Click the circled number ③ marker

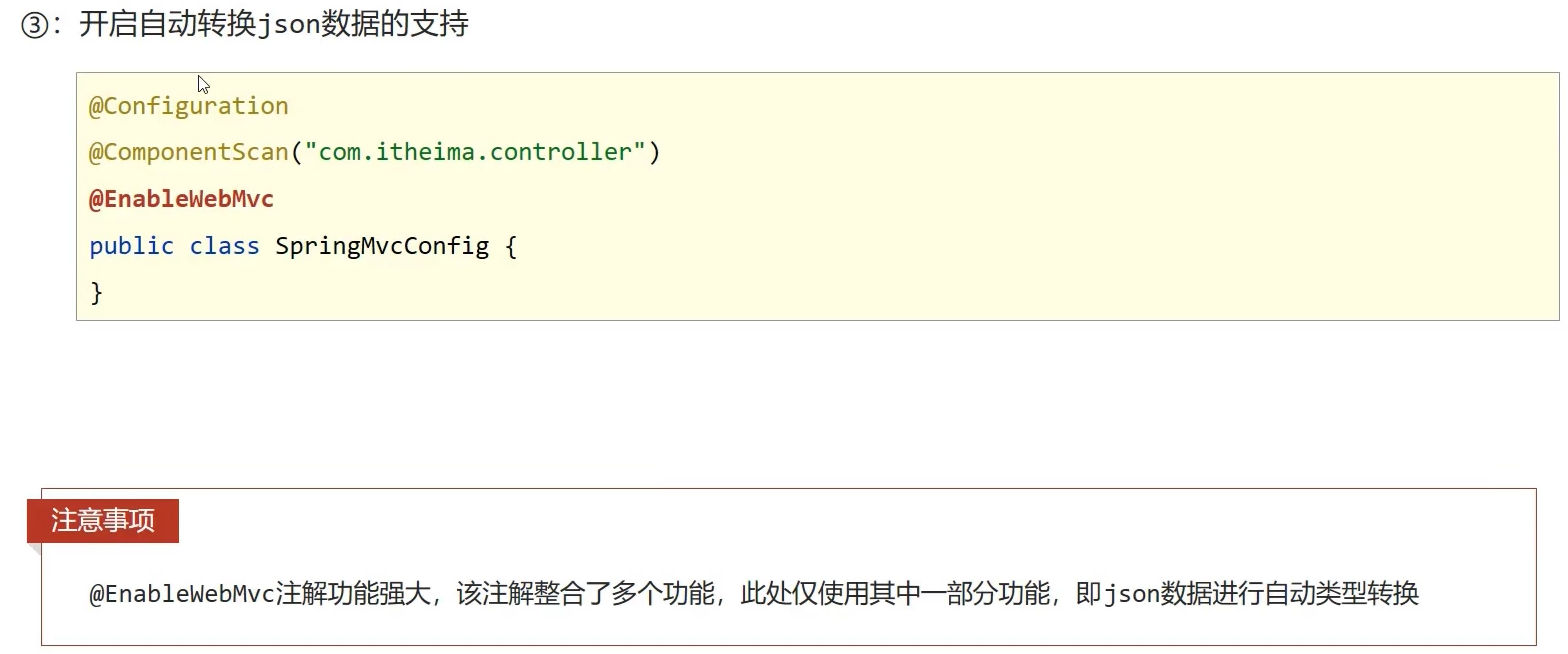click(x=34, y=26)
